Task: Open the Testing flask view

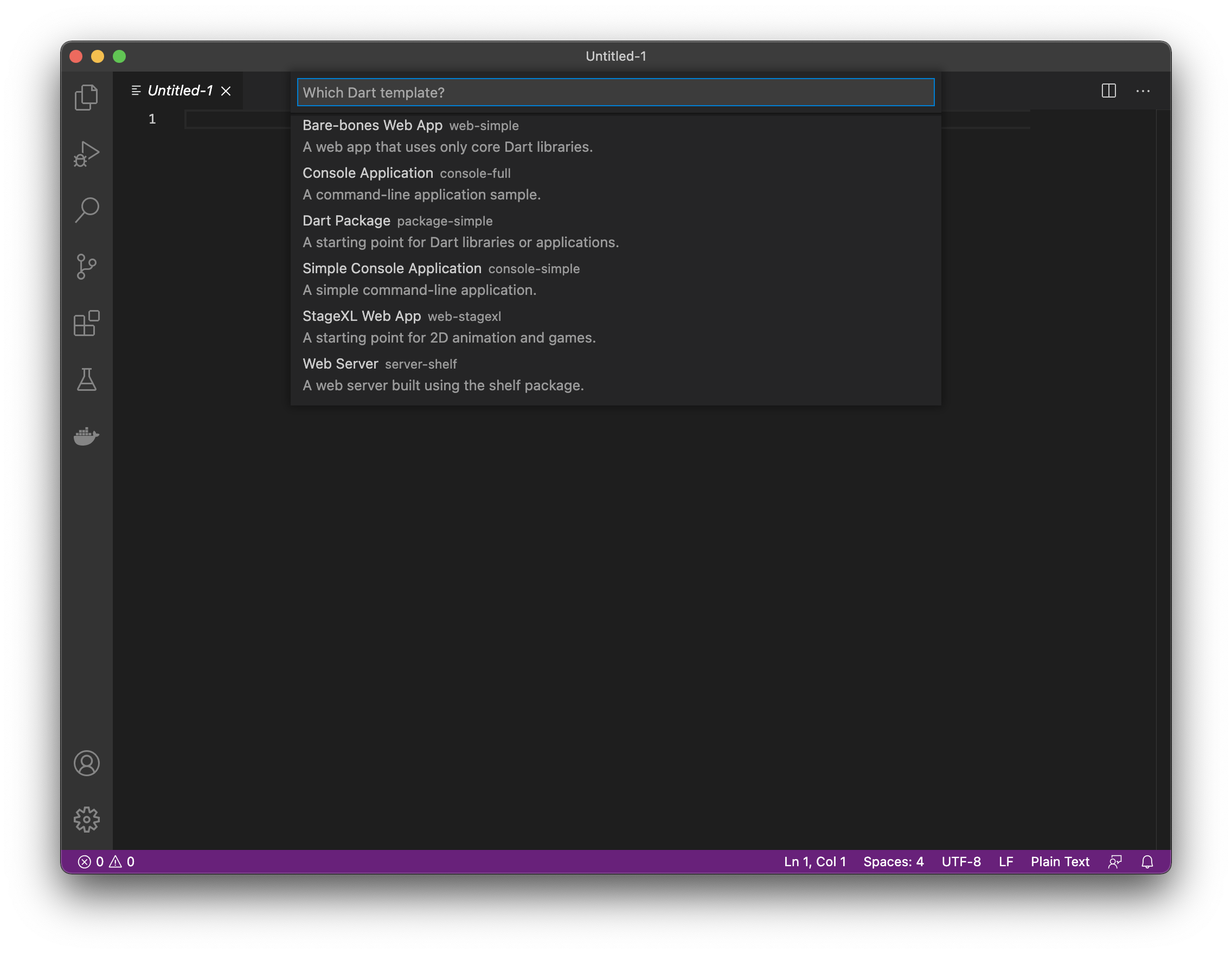Action: coord(86,379)
